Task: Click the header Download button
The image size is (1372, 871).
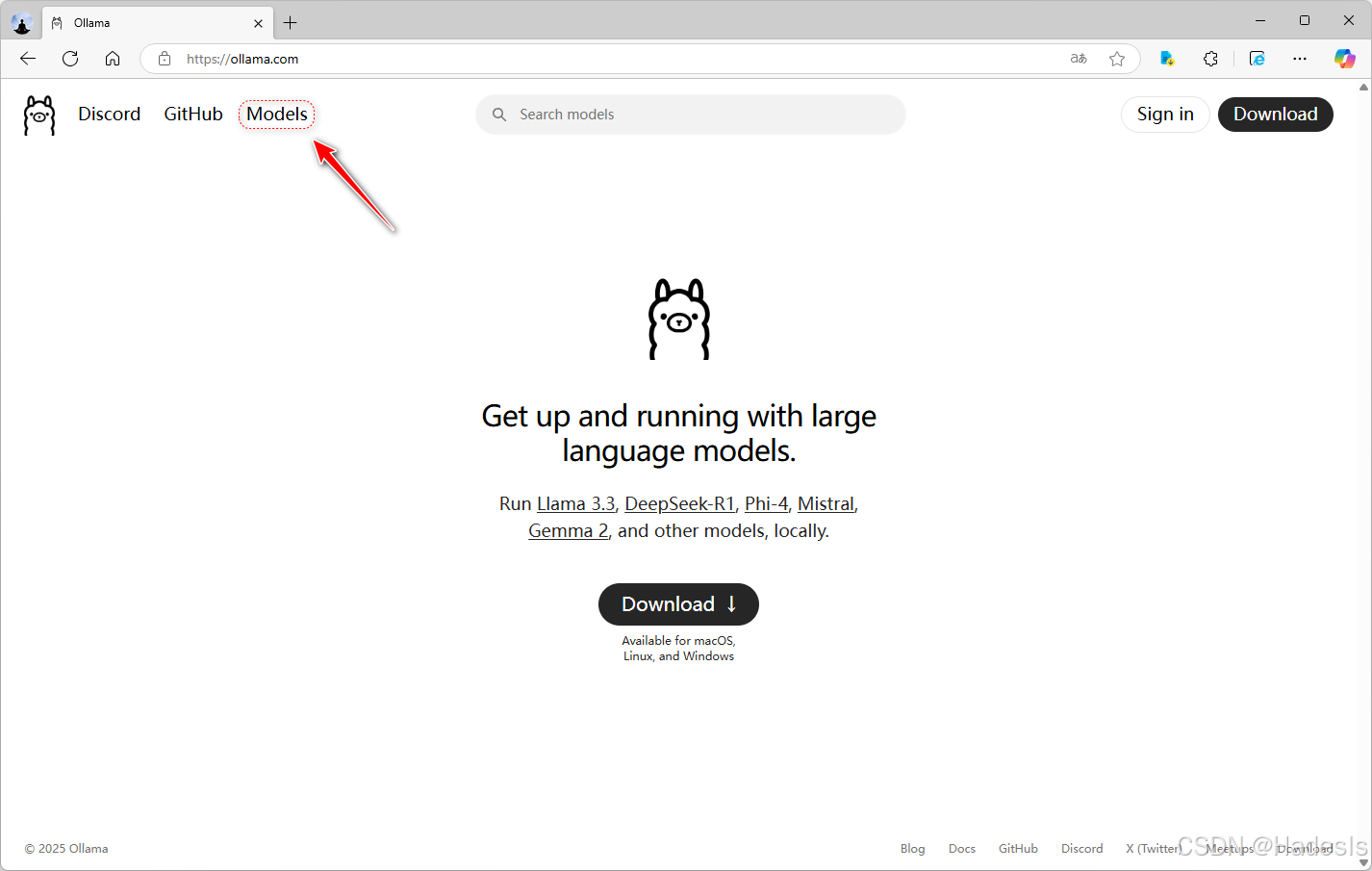Action: pyautogui.click(x=1276, y=115)
